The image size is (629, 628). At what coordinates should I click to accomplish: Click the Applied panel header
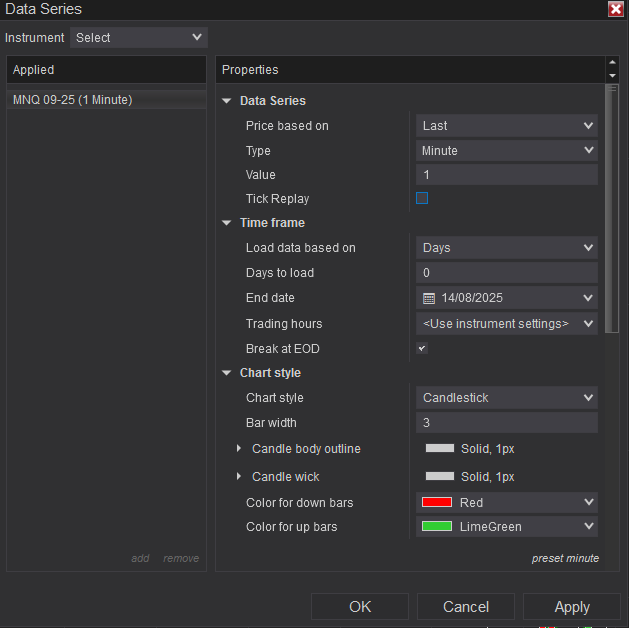106,70
